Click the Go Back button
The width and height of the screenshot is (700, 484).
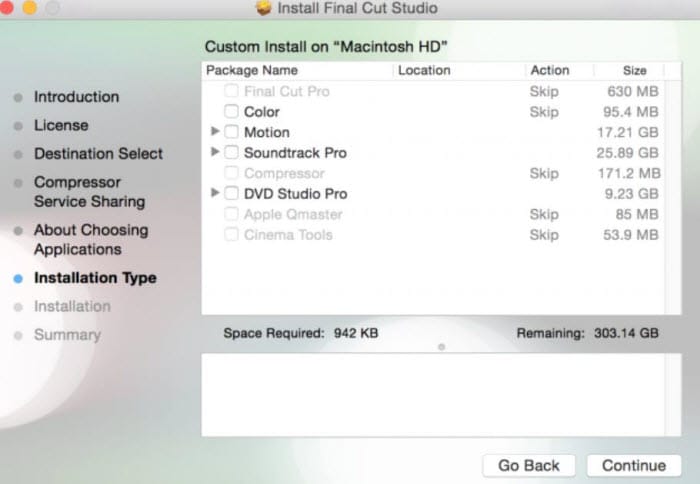coord(529,466)
